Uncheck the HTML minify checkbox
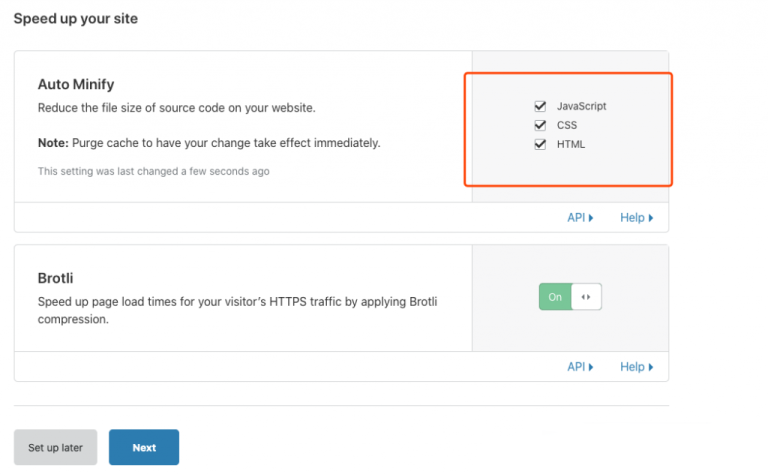768x474 pixels. (540, 144)
